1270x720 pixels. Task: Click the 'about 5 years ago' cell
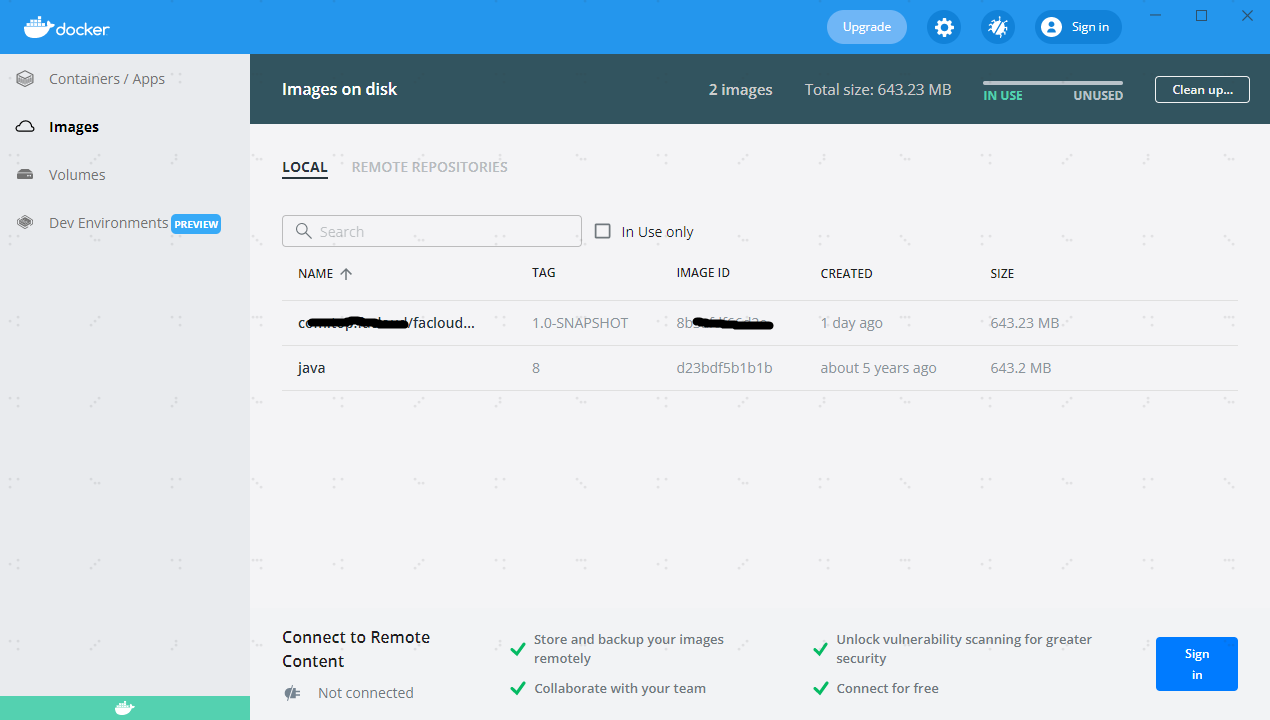pos(879,368)
